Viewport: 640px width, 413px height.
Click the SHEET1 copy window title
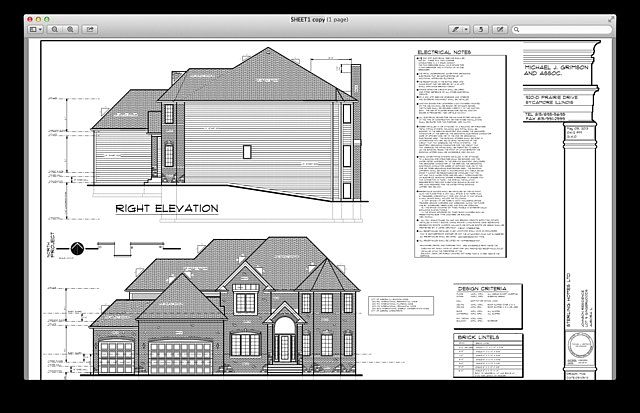click(319, 19)
